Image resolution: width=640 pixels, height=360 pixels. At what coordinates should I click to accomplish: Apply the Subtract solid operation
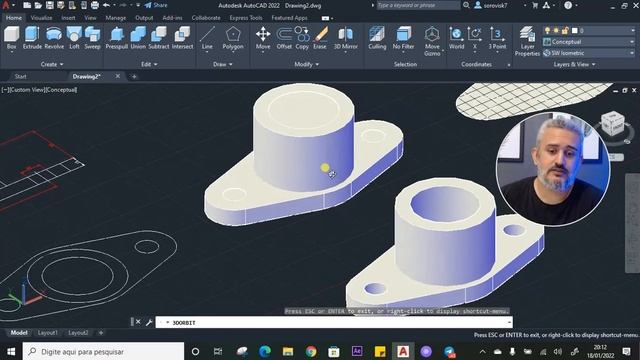pyautogui.click(x=158, y=38)
